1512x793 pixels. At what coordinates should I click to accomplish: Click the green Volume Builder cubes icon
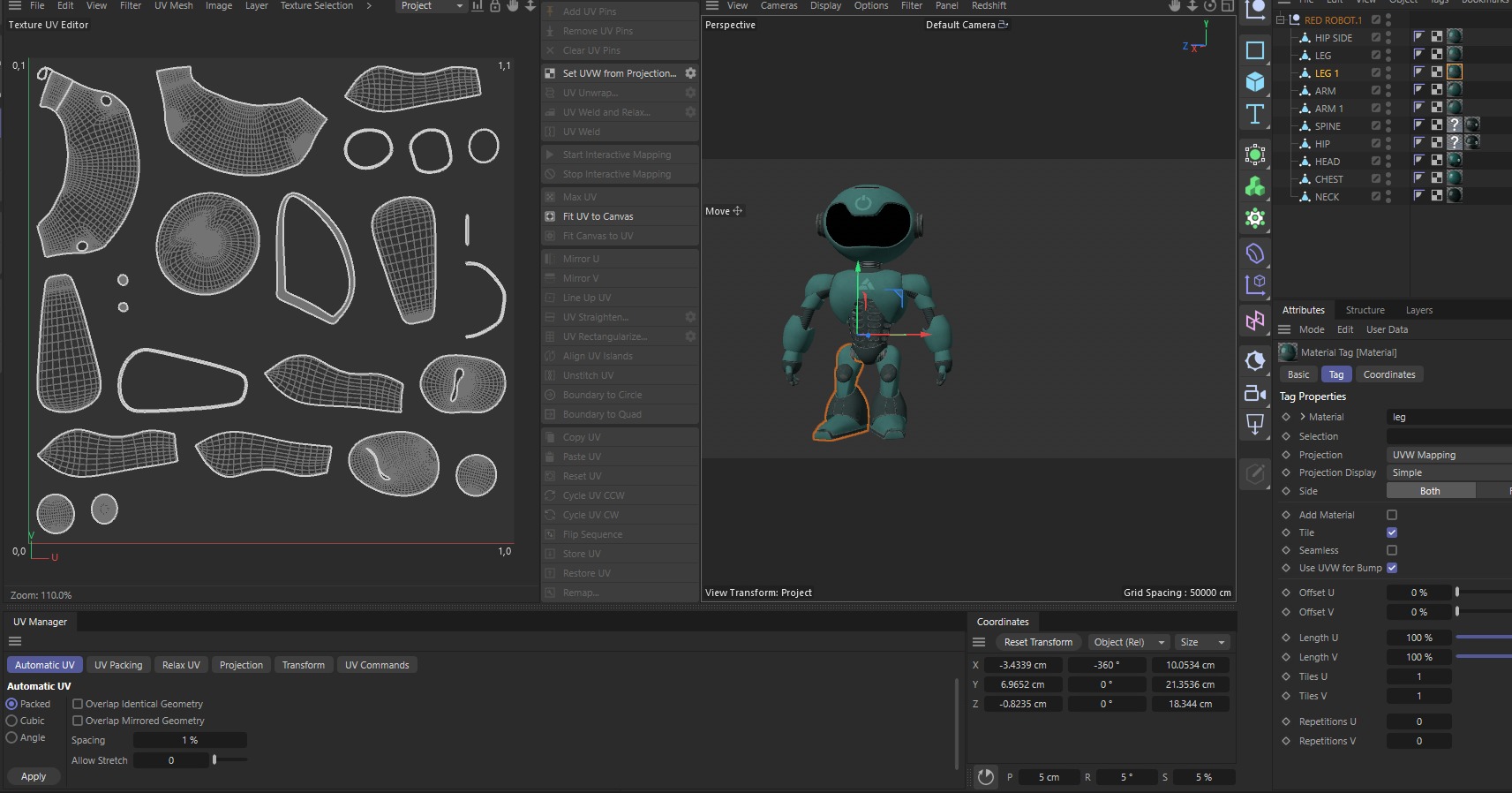click(x=1254, y=186)
